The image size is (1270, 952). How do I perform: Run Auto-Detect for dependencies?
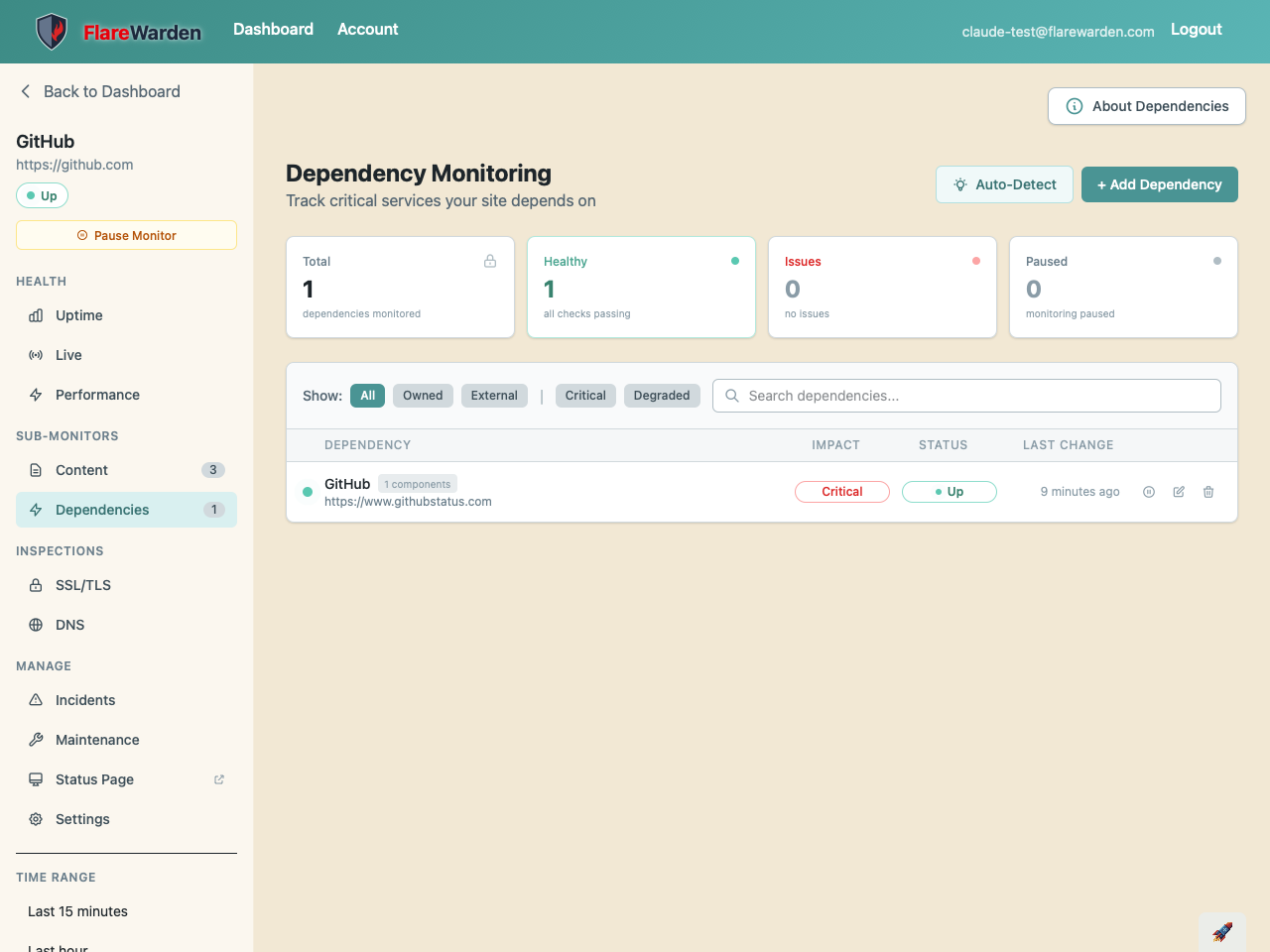click(1004, 184)
